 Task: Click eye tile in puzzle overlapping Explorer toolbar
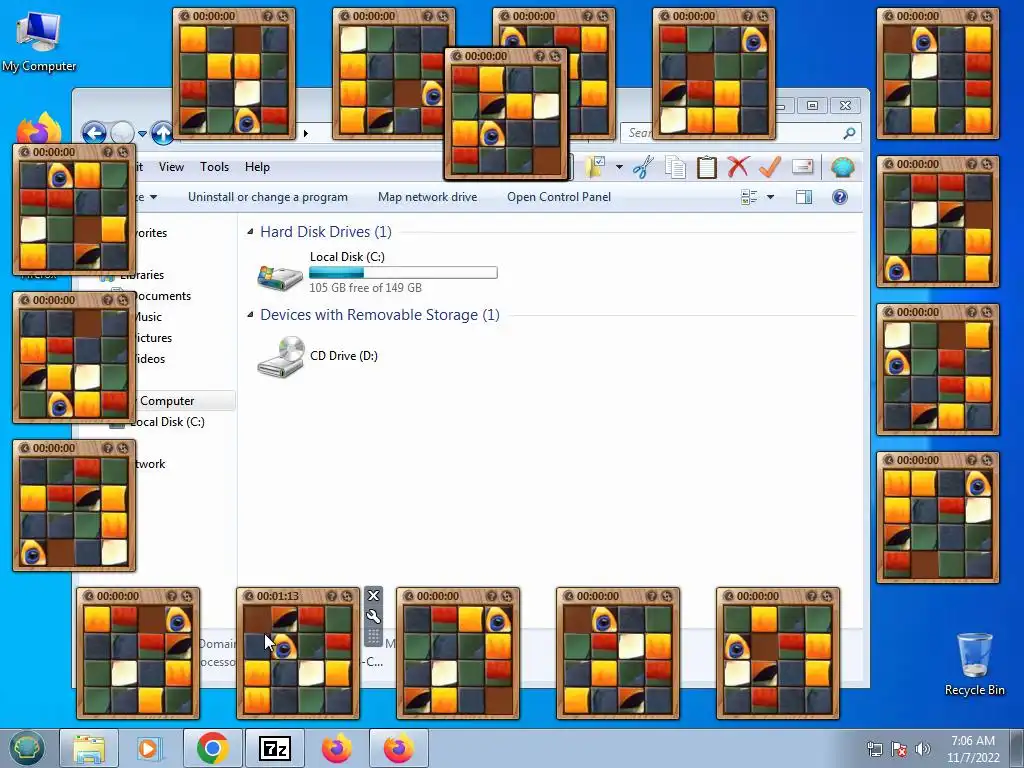(492, 133)
